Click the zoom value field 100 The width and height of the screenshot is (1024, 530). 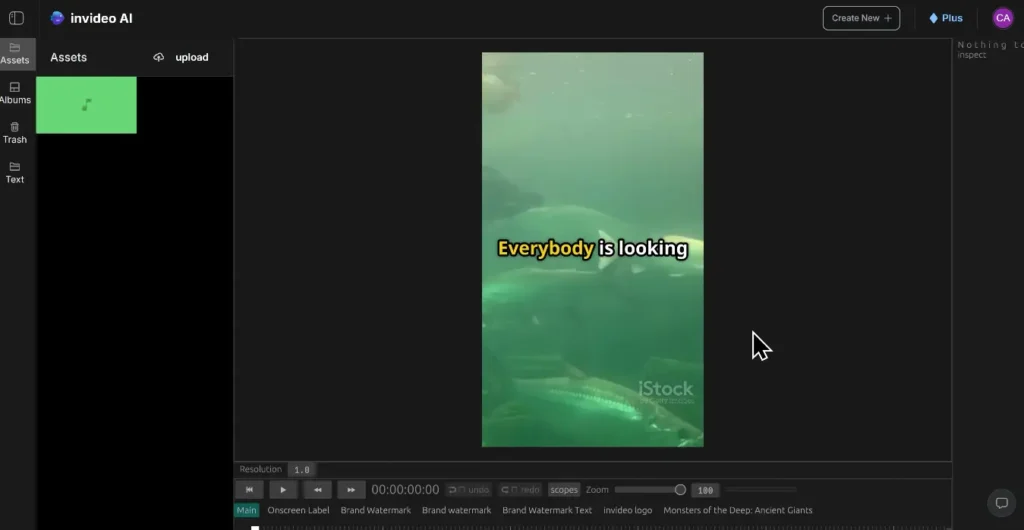(x=705, y=490)
